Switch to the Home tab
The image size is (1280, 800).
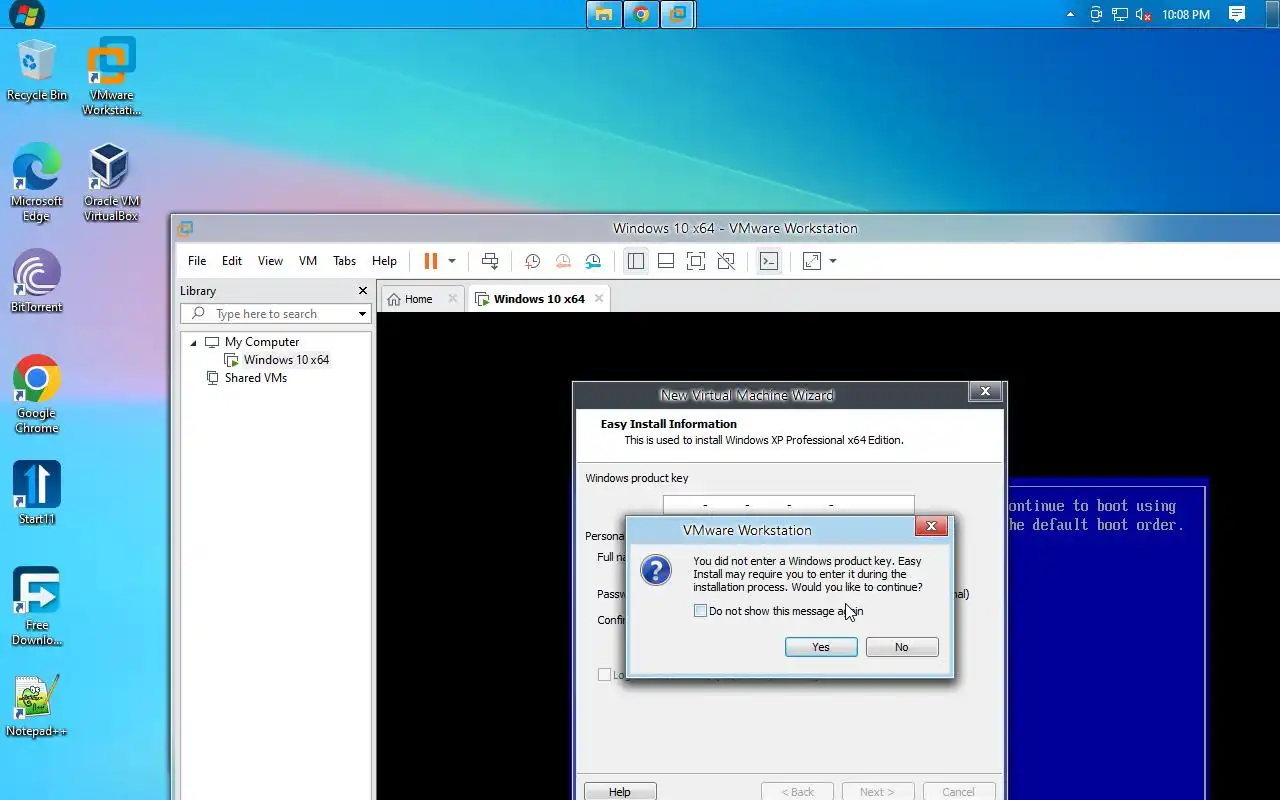click(418, 299)
